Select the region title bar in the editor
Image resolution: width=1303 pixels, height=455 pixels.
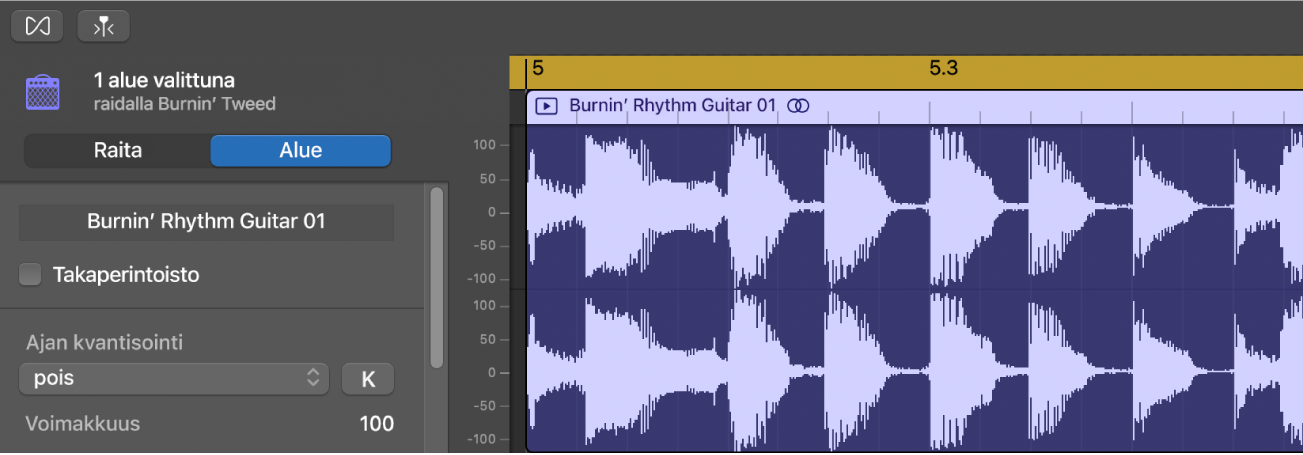click(1000, 106)
